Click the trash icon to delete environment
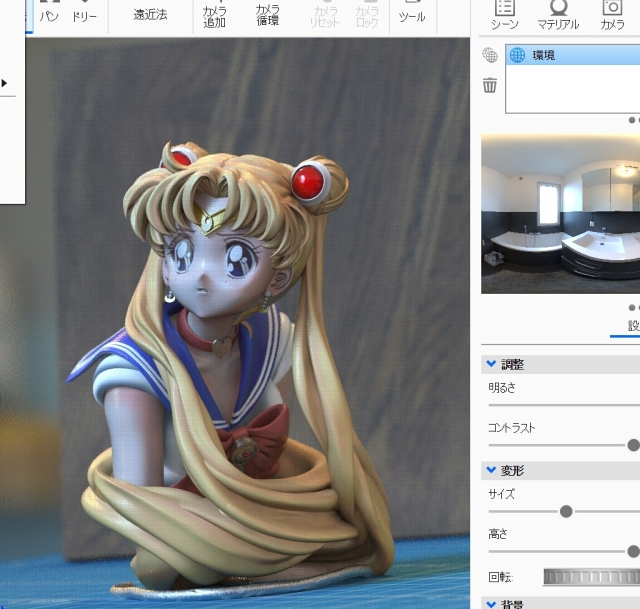This screenshot has height=609, width=640. click(x=490, y=85)
